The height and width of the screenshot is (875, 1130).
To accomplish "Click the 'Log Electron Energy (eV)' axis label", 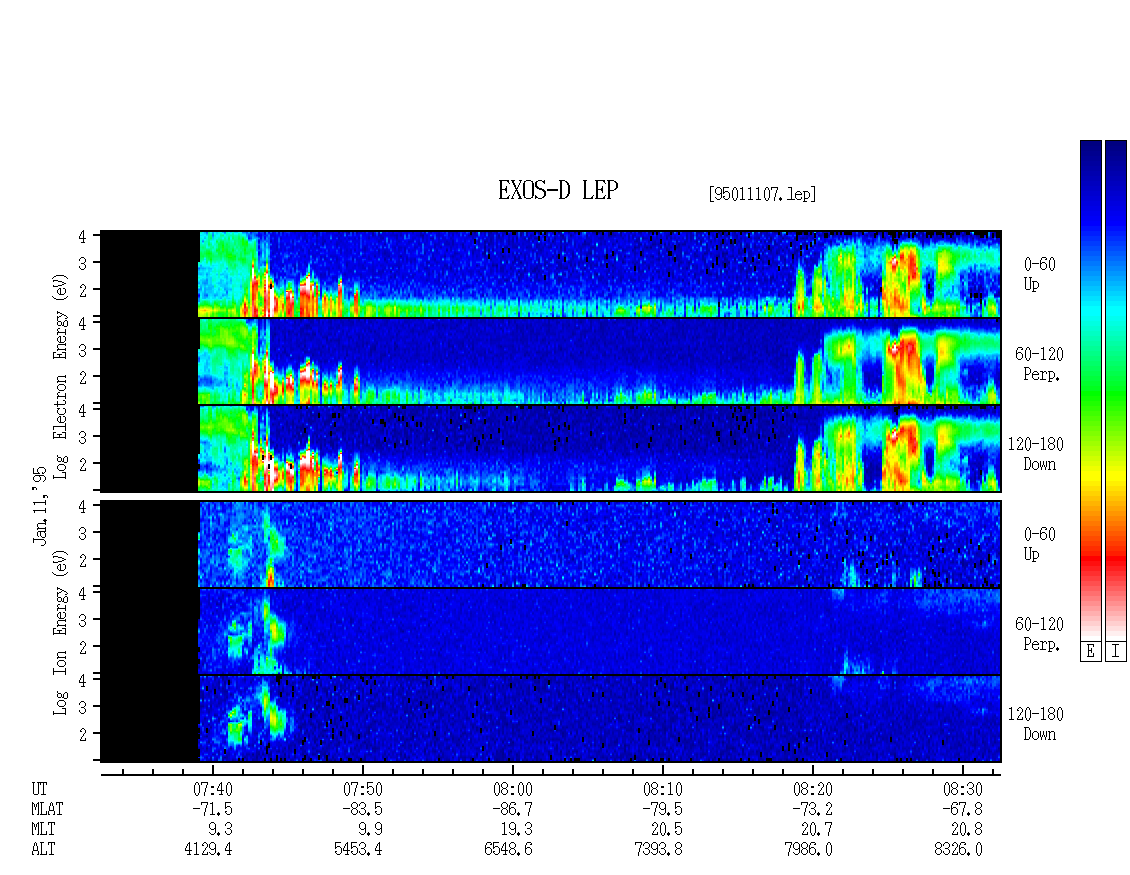I will (61, 376).
